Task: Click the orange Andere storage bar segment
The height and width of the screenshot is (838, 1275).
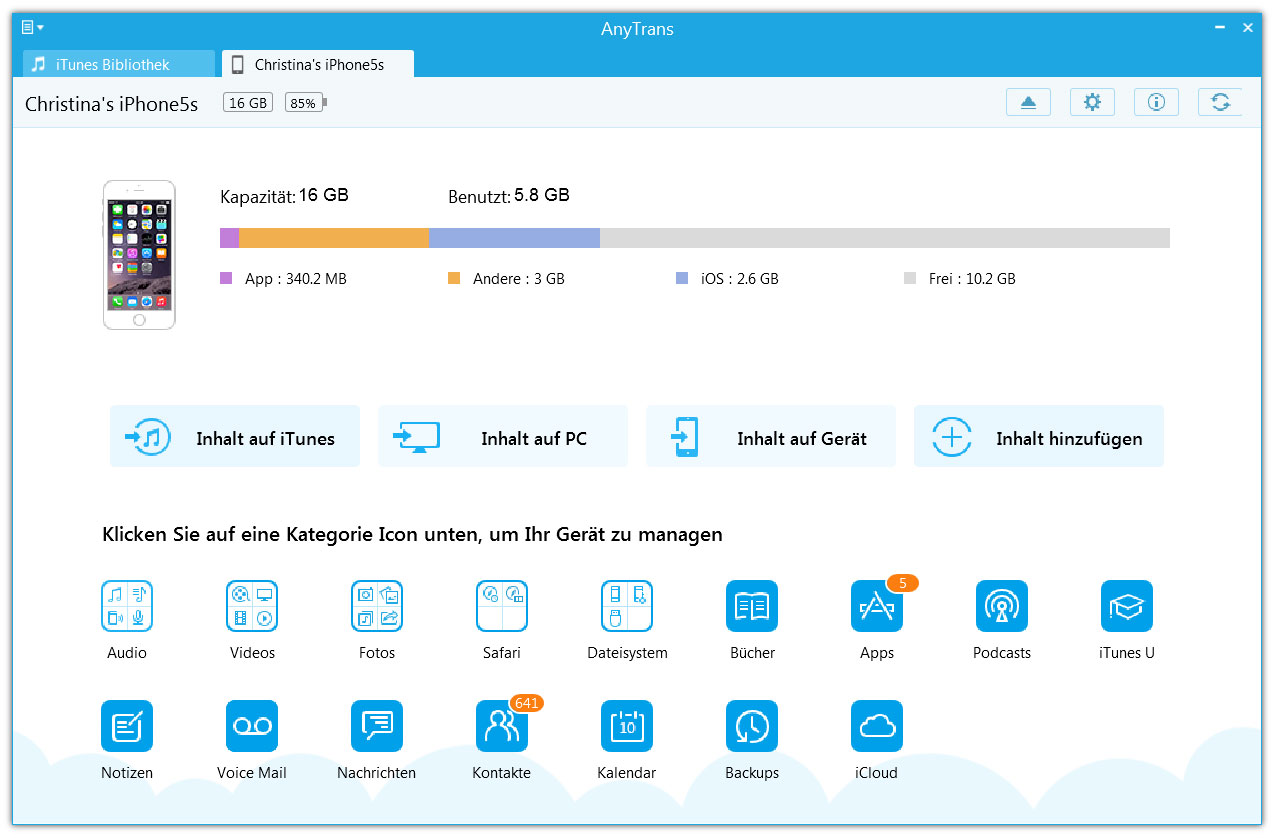Action: [334, 238]
